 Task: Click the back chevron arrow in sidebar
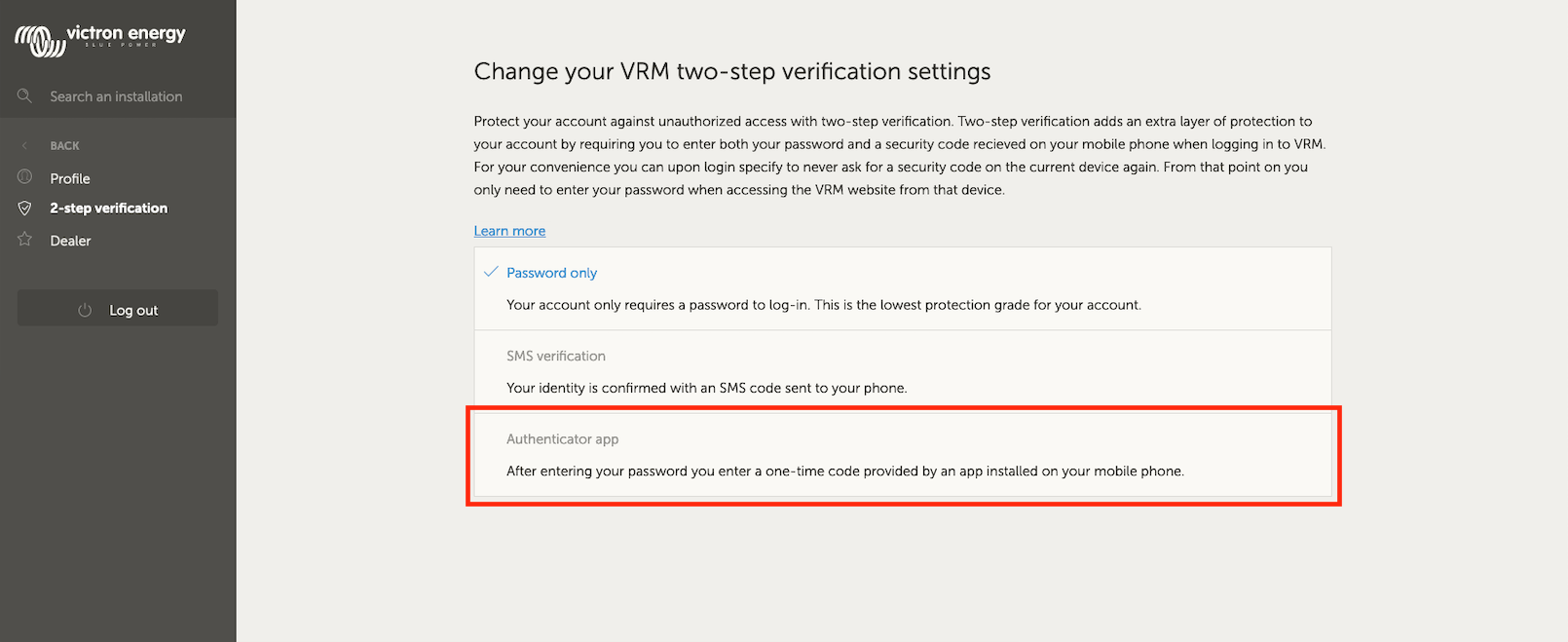coord(24,146)
